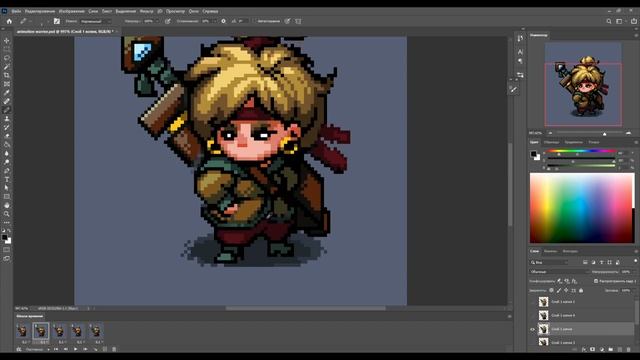
Task: Open the 'Окно' menu
Action: 193,11
